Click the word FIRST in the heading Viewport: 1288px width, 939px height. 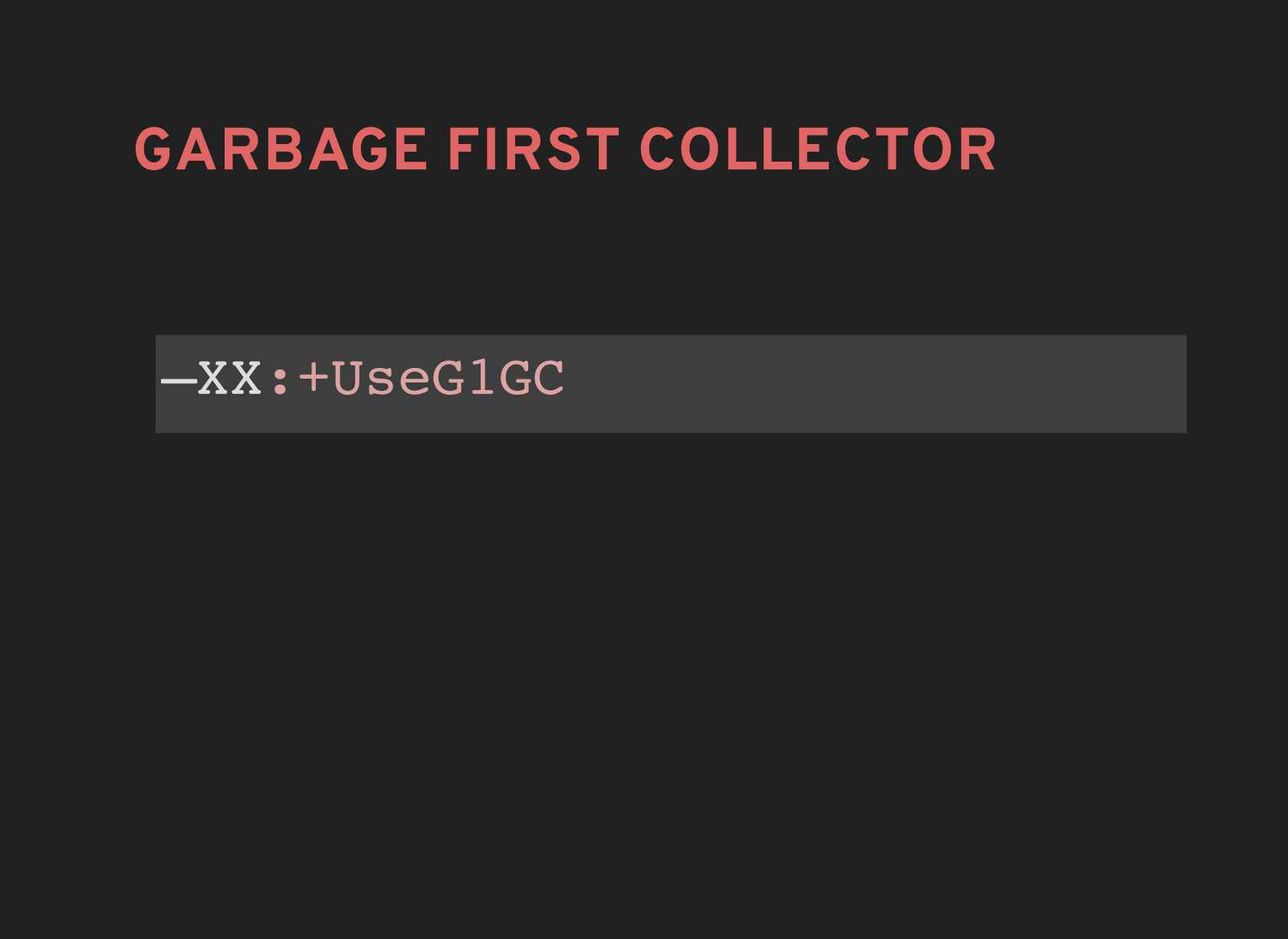click(x=534, y=151)
